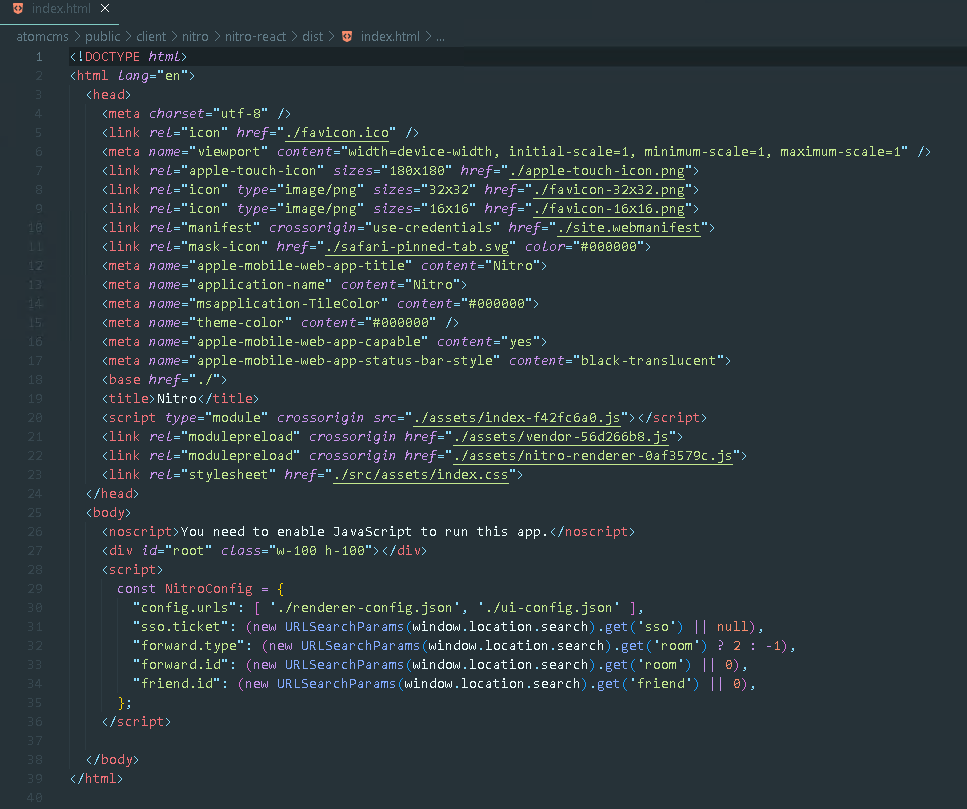This screenshot has width=967, height=809.
Task: Follow the vendor-56d266b8.js link
Action: pyautogui.click(x=561, y=437)
